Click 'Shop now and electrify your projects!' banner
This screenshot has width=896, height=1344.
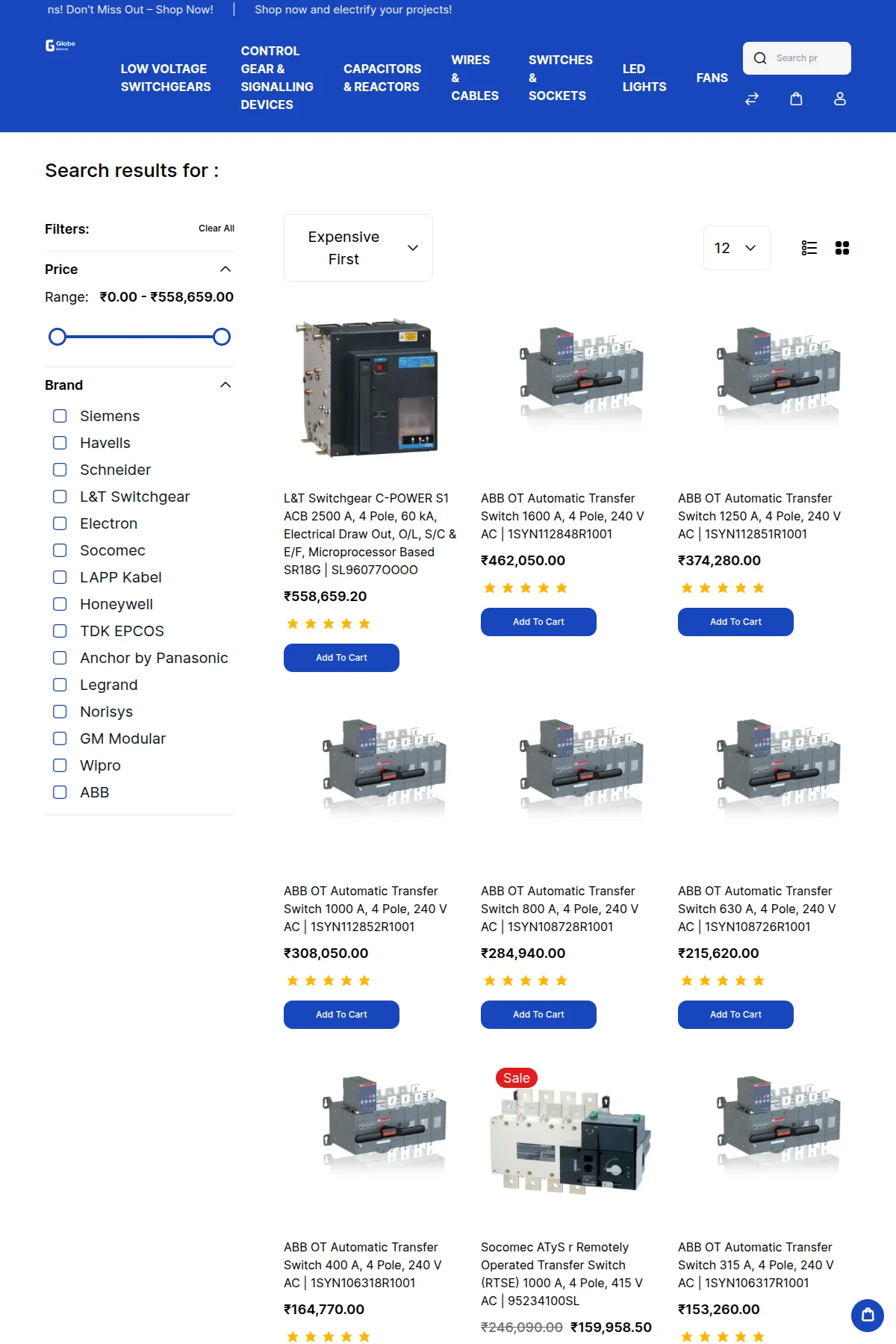click(353, 10)
